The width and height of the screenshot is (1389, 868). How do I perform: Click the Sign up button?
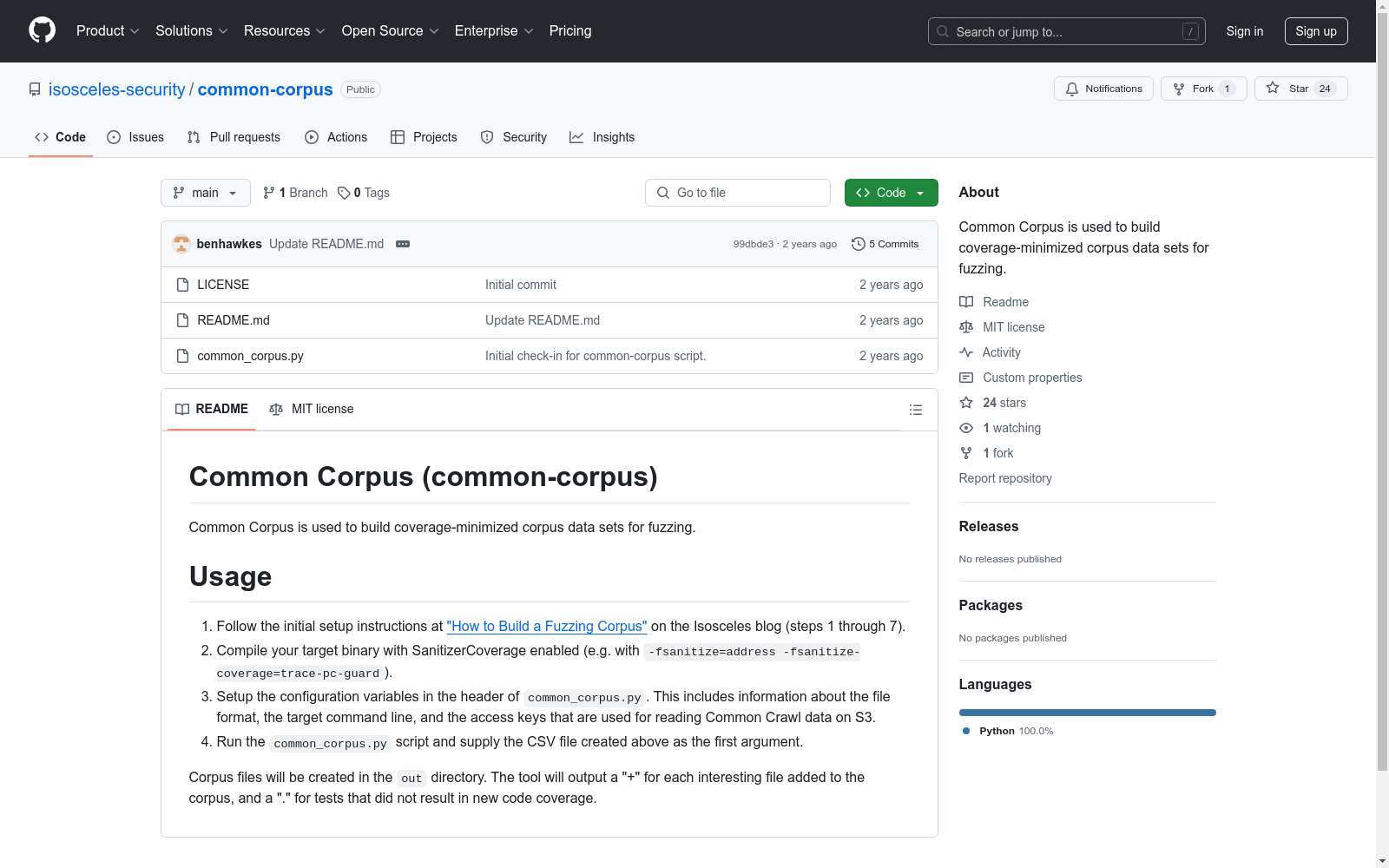click(1316, 31)
